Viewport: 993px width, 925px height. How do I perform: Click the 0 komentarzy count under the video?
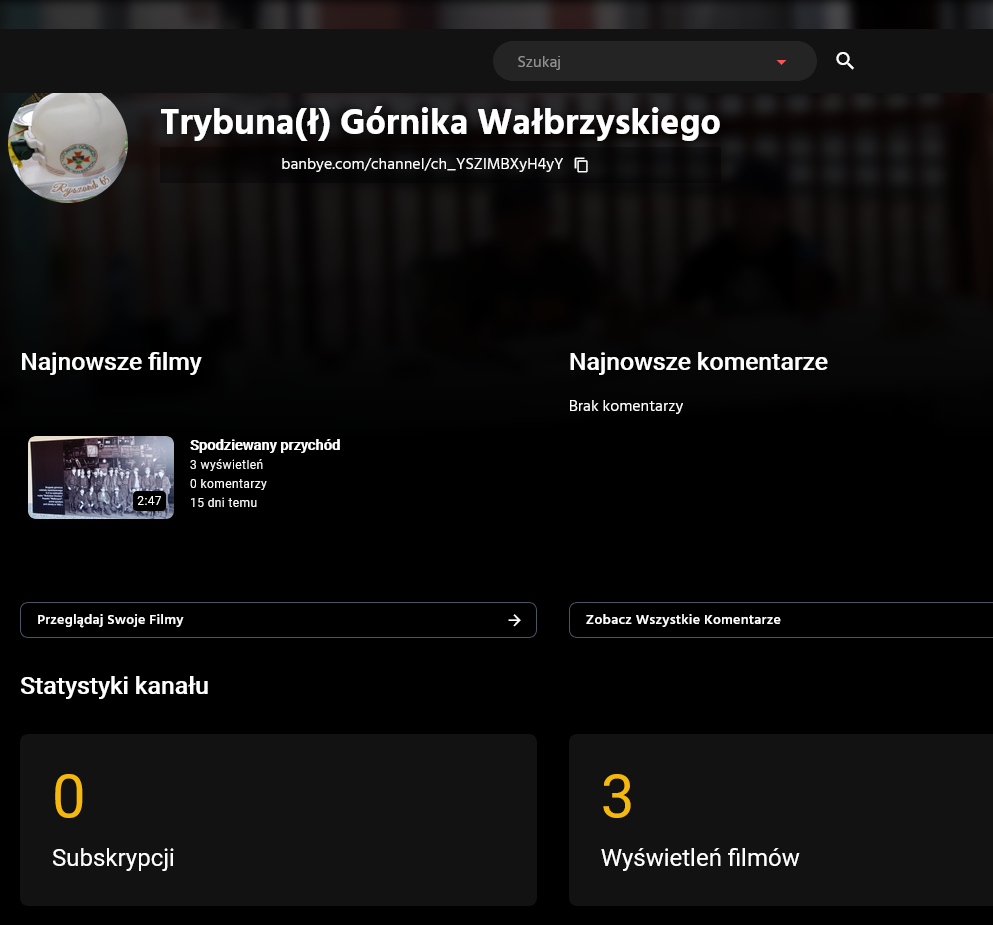coord(228,484)
